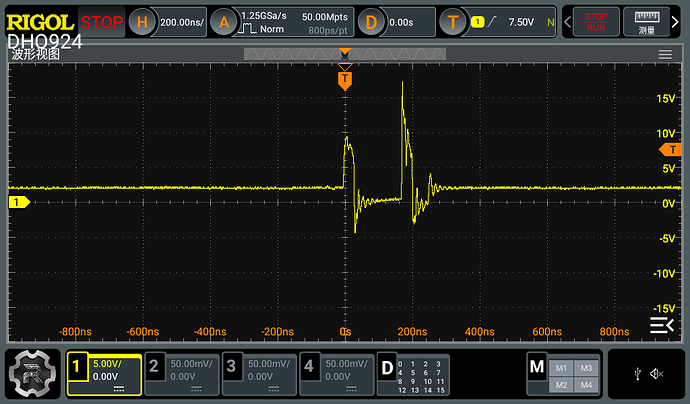Image resolution: width=690 pixels, height=404 pixels.
Task: Open channel 4 50.00mV/ scale settings
Action: click(x=346, y=364)
